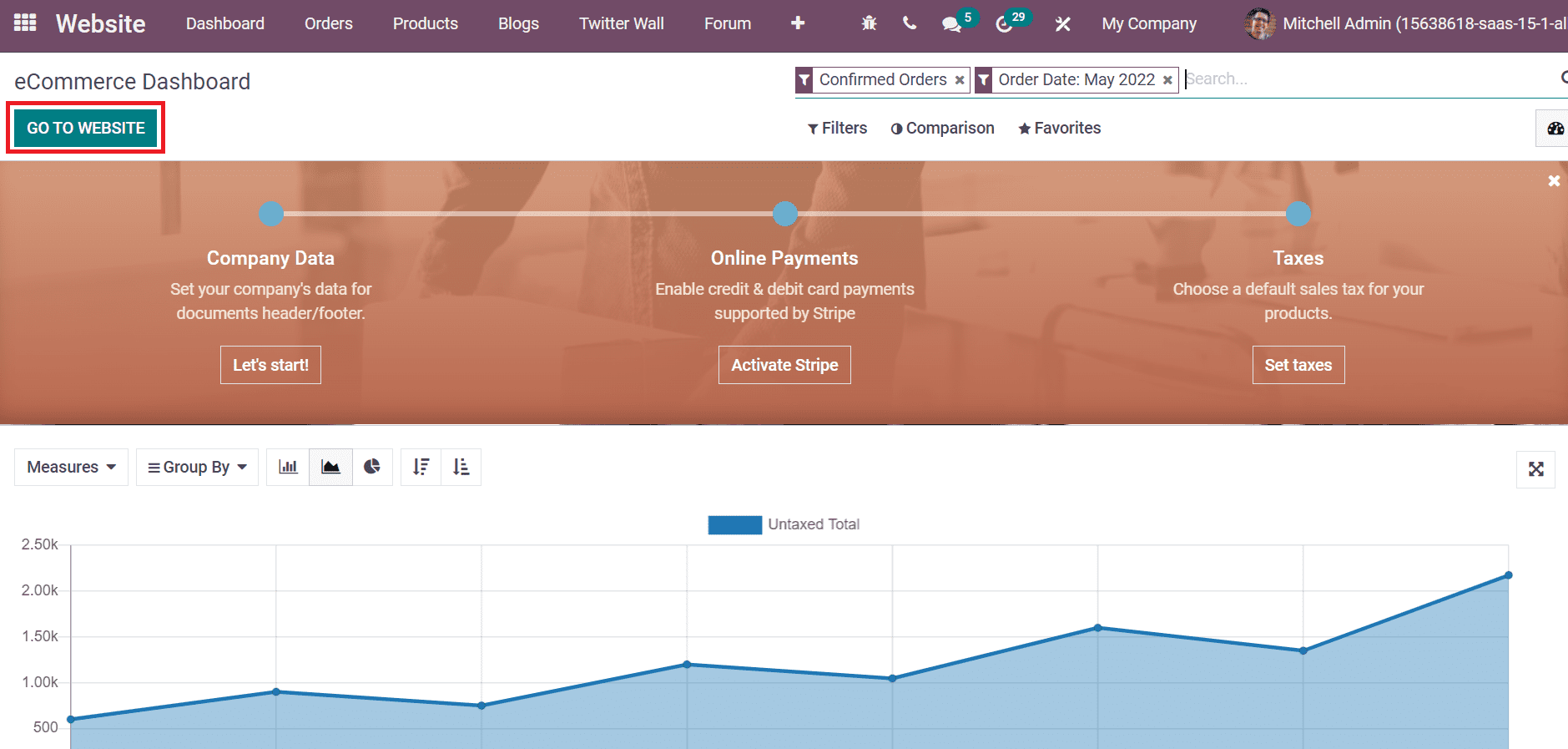Expand the Comparison menu
Screen dimensions: 1568x749
tap(942, 128)
